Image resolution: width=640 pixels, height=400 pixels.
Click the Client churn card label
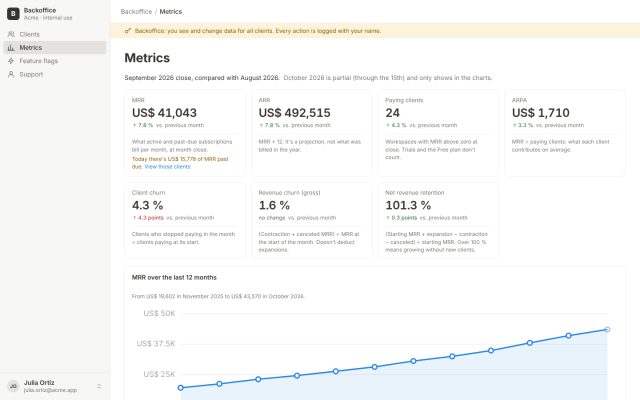click(149, 193)
